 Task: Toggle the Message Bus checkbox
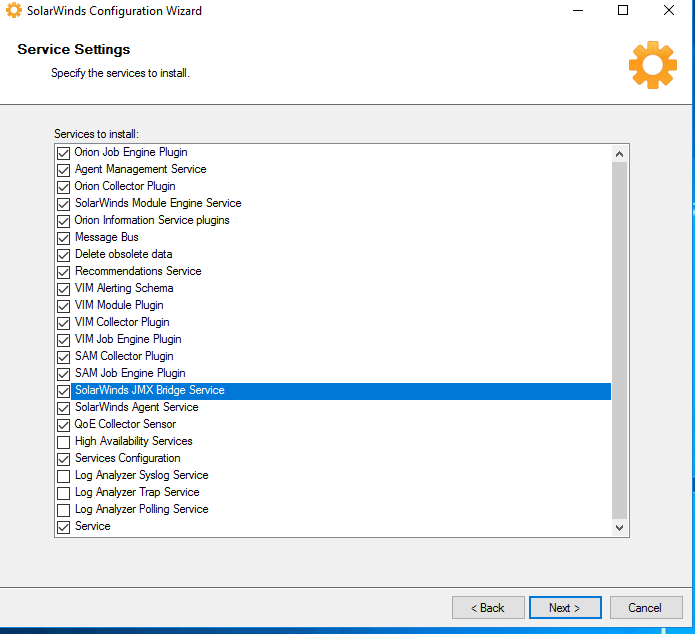63,238
